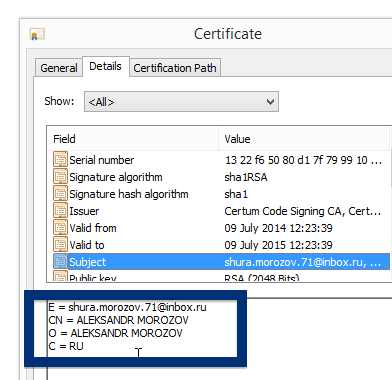Click the Serial number field icon
Image resolution: width=392 pixels, height=380 pixels.
(60, 160)
